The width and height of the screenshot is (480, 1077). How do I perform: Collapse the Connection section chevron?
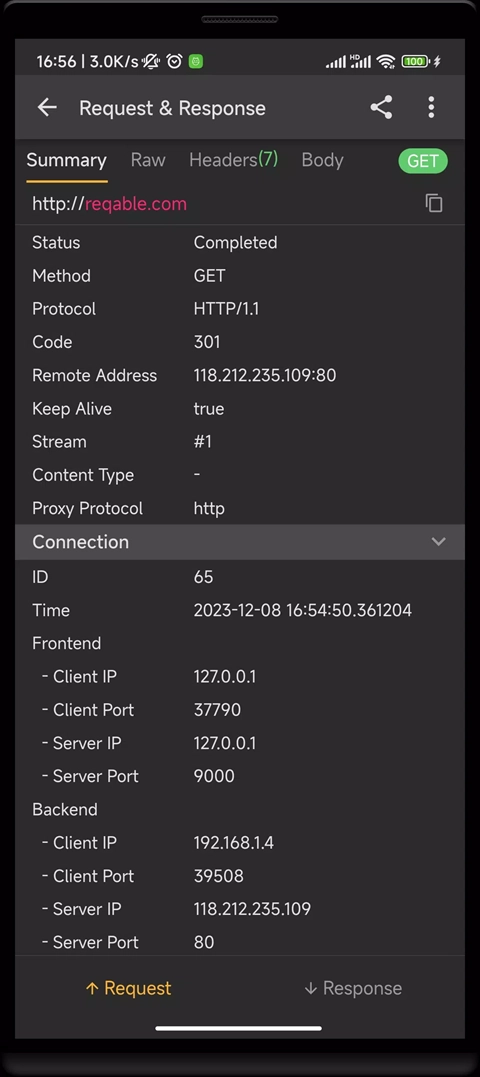[x=438, y=542]
